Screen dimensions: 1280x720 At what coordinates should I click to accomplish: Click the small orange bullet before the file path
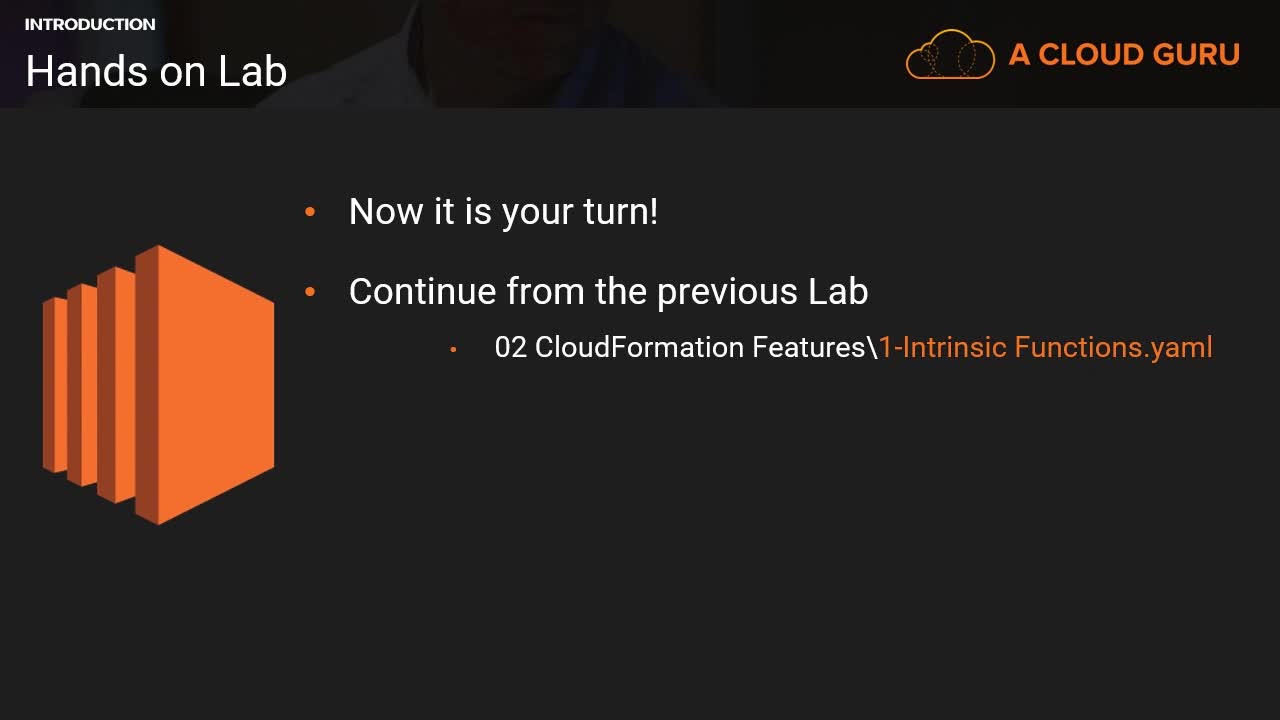click(454, 349)
